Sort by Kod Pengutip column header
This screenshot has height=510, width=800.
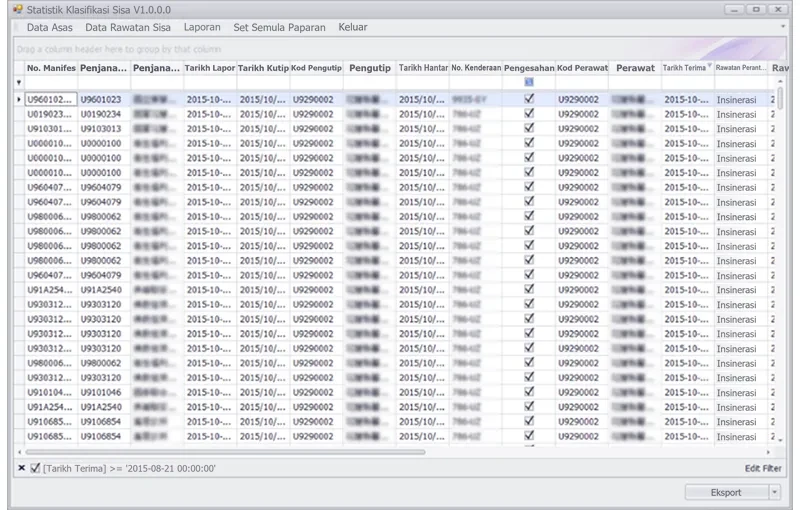pyautogui.click(x=316, y=68)
